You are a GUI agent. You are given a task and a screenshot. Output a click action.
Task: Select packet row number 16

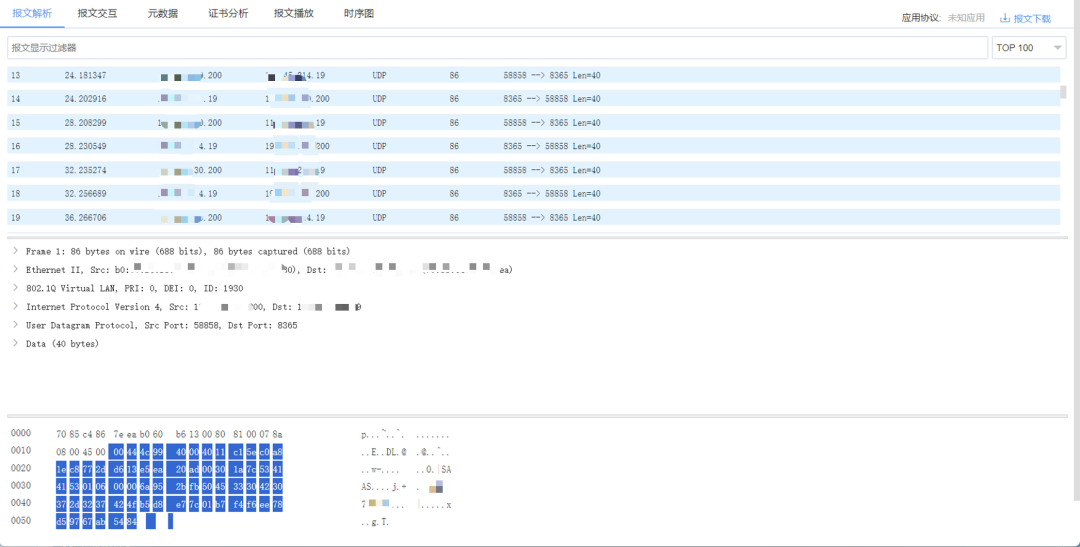point(534,146)
